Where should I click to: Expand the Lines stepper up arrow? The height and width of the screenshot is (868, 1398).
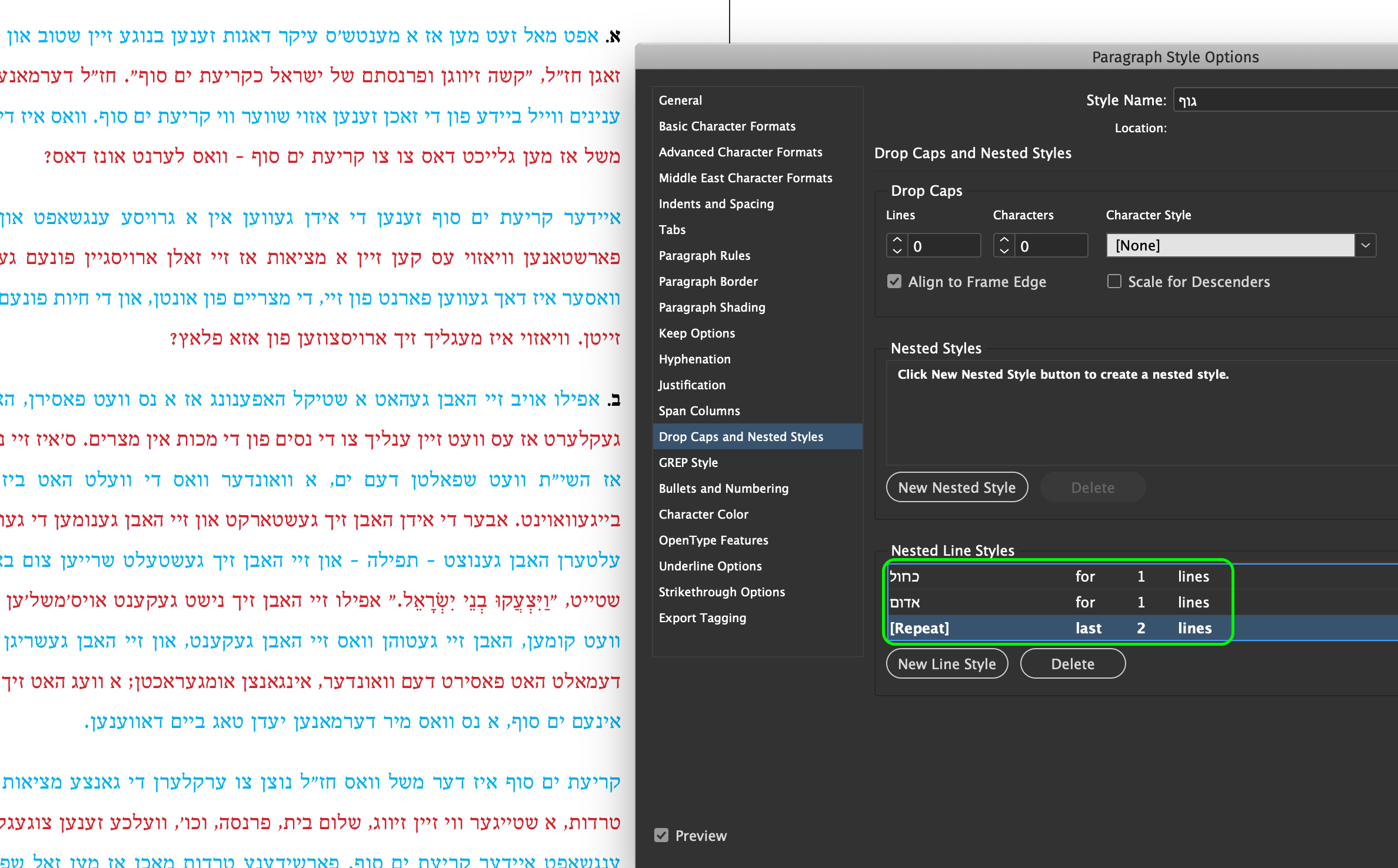pyautogui.click(x=896, y=241)
